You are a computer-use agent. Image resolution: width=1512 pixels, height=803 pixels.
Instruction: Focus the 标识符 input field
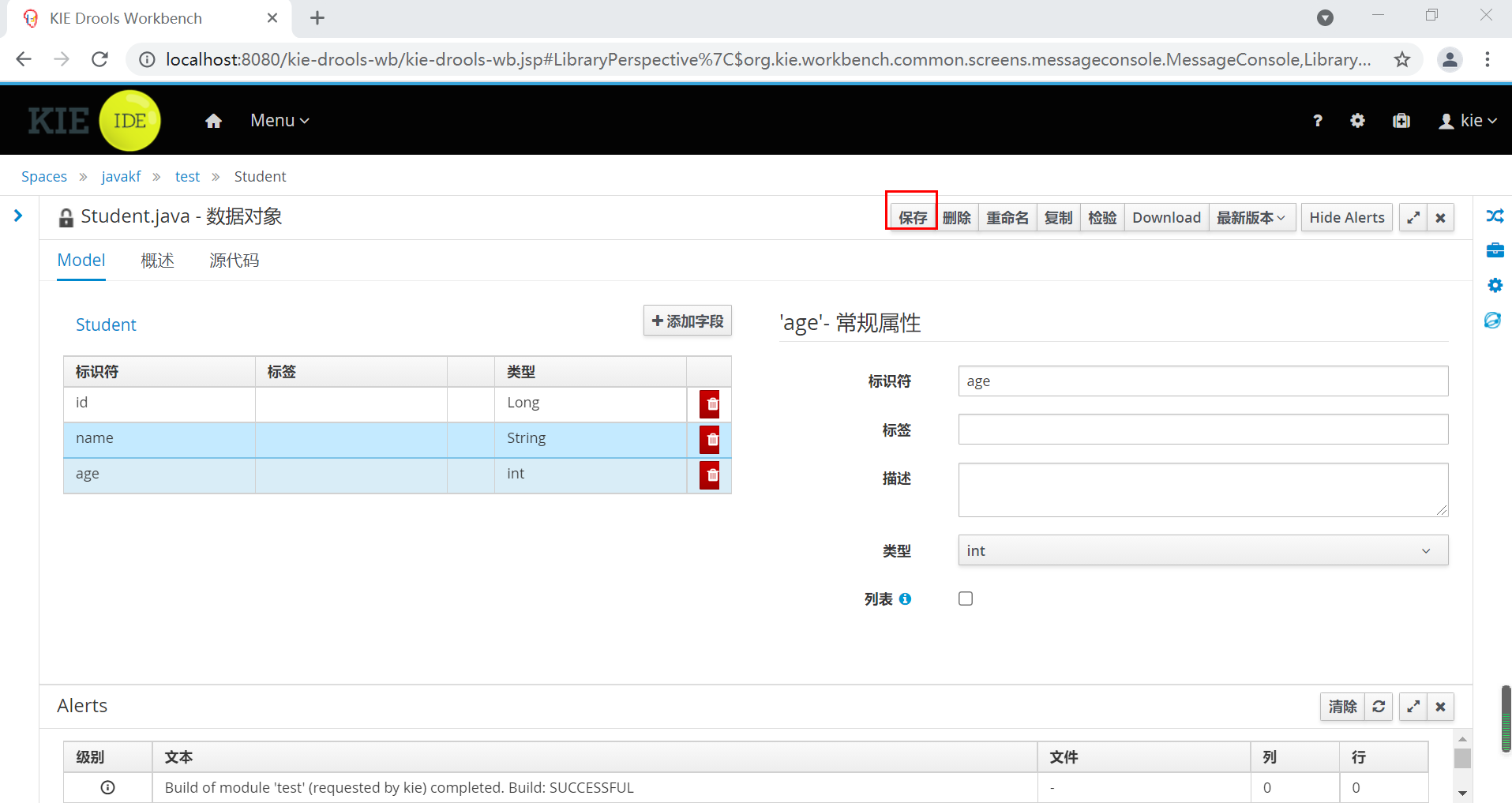(x=1203, y=381)
